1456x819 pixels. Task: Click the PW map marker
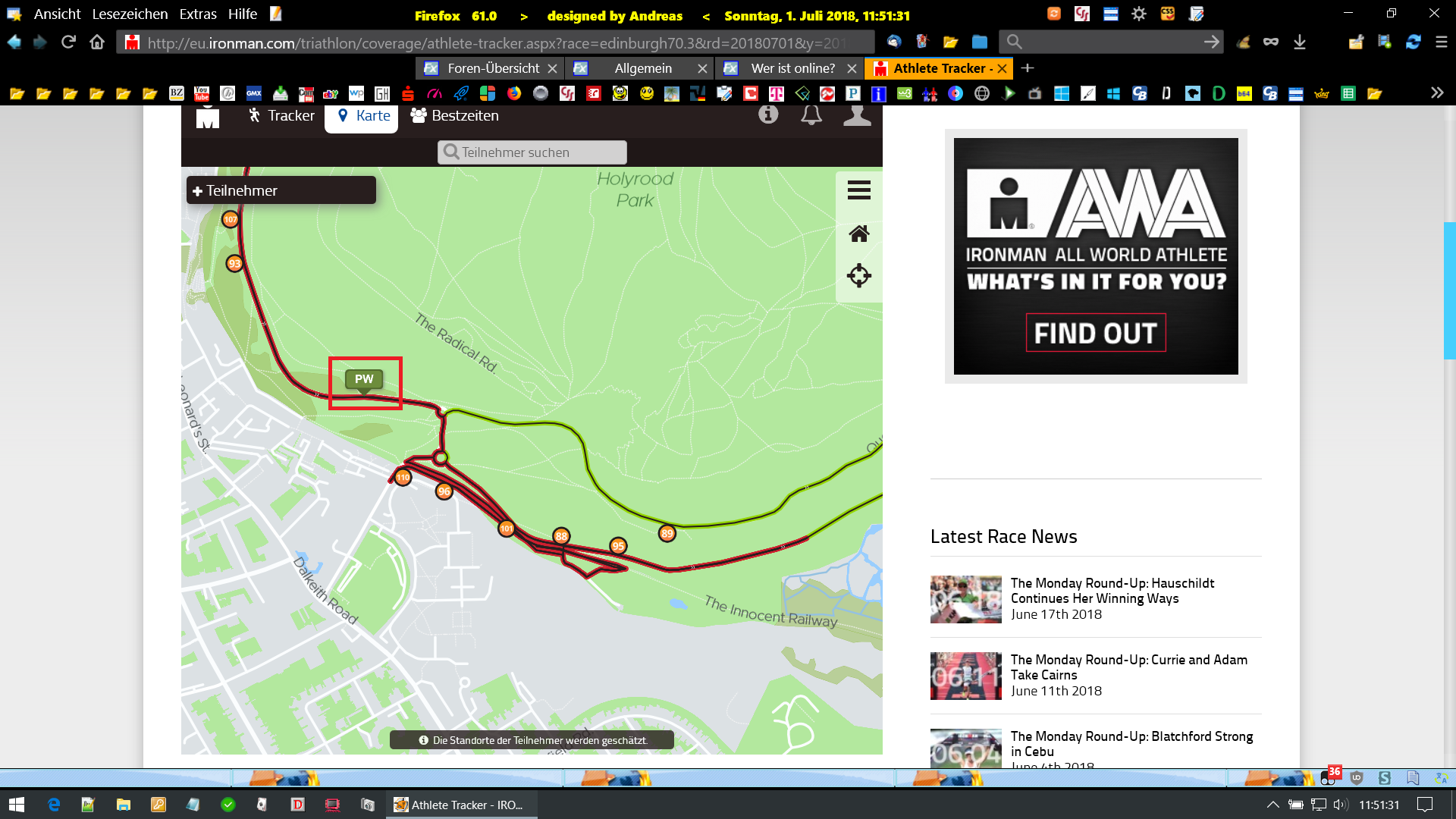(x=364, y=379)
